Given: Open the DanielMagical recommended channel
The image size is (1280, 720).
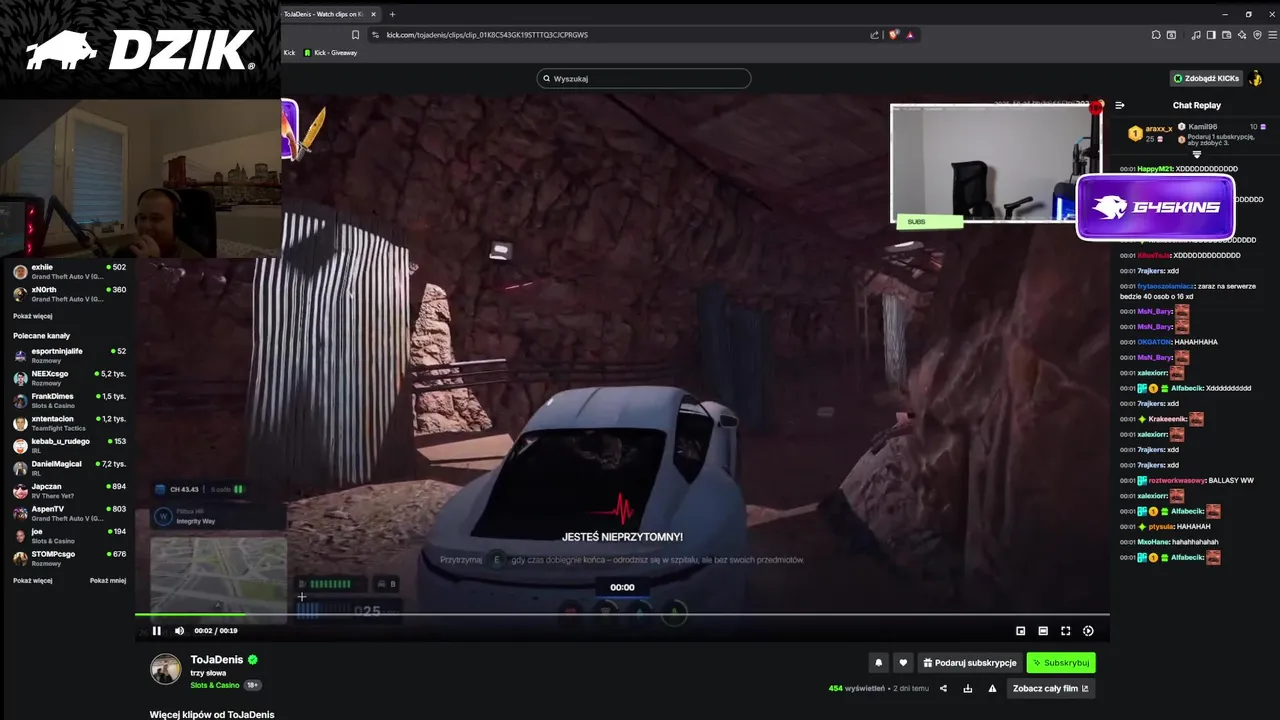Looking at the screenshot, I should click(70, 468).
